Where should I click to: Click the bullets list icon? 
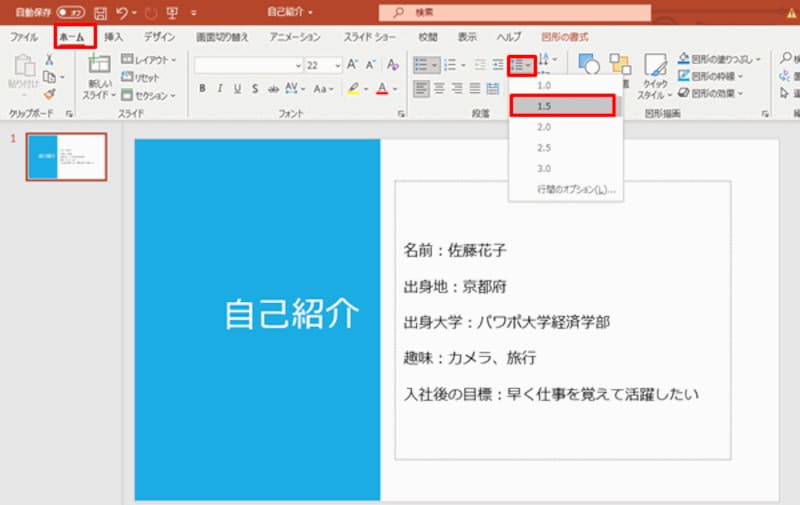(421, 65)
